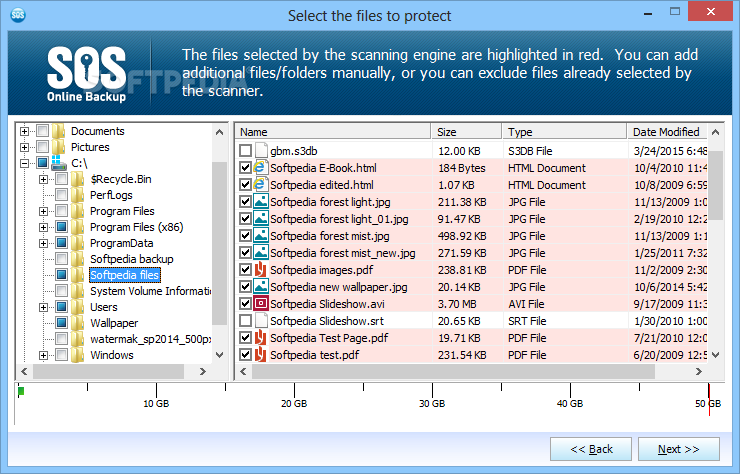Click the Users folder icon
This screenshot has height=474, width=740.
click(77, 307)
